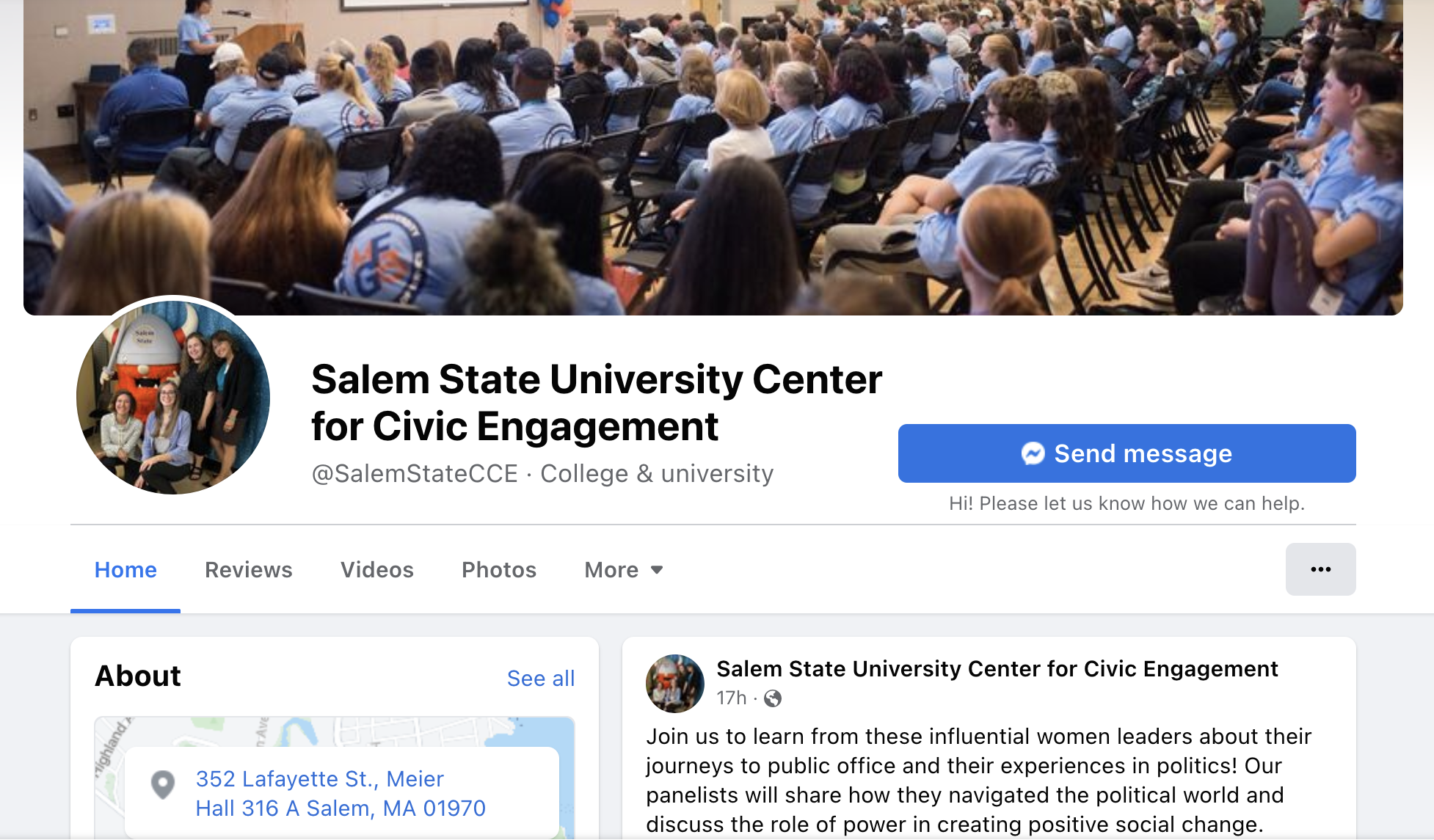Click the globe privacy icon on post
This screenshot has height=840, width=1434.
773,698
